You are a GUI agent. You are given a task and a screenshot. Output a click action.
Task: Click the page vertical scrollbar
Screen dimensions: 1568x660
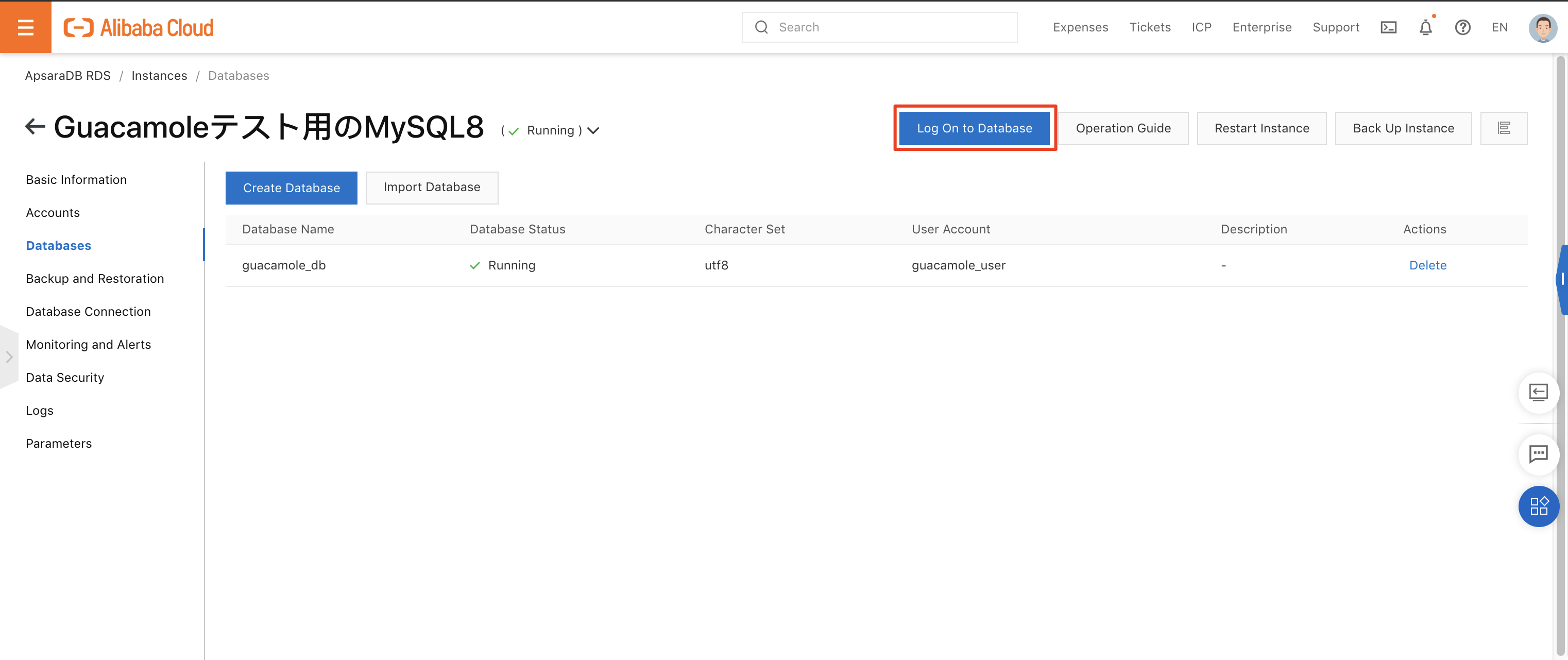tap(1560, 356)
